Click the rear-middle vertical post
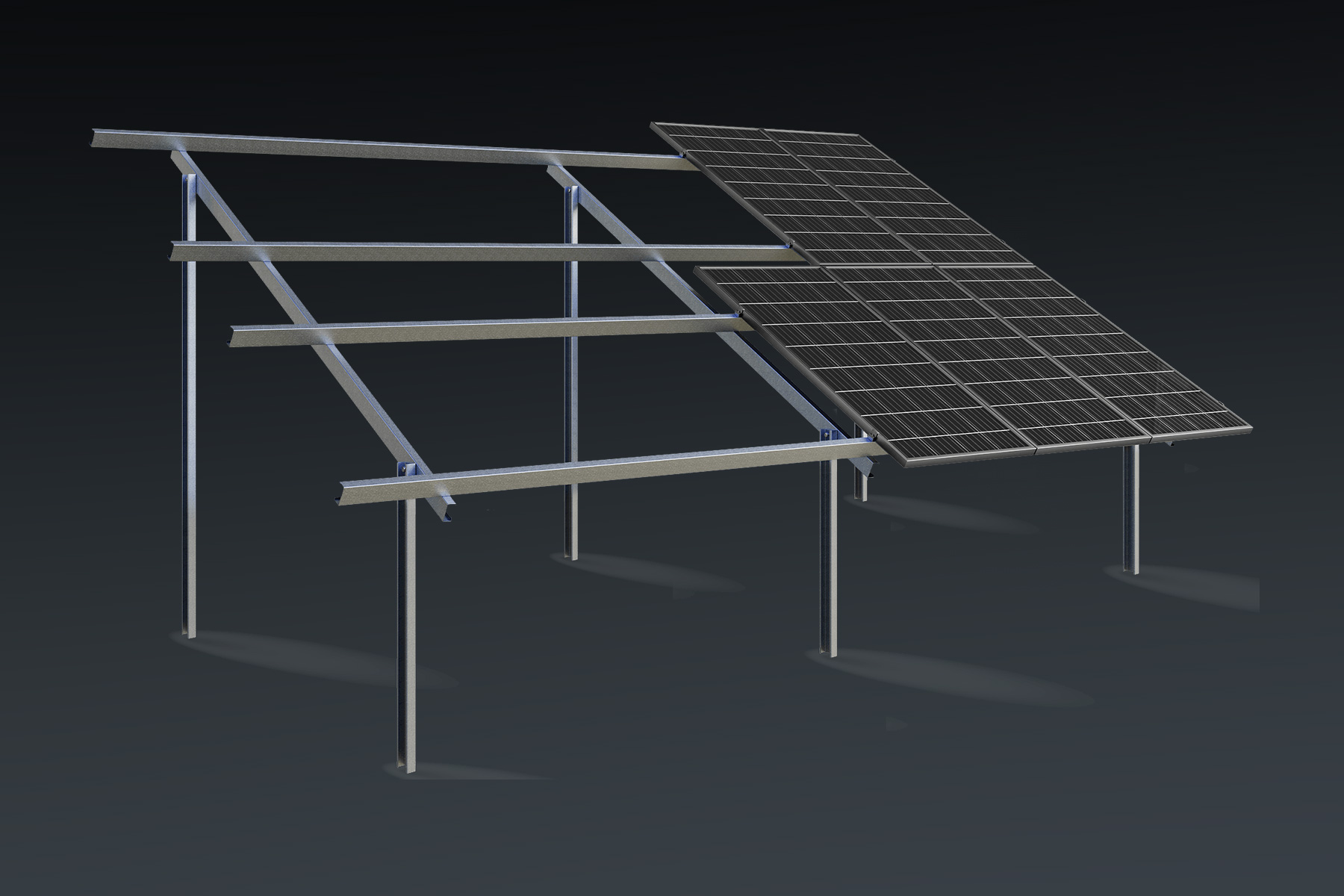1344x896 pixels. pos(572,373)
